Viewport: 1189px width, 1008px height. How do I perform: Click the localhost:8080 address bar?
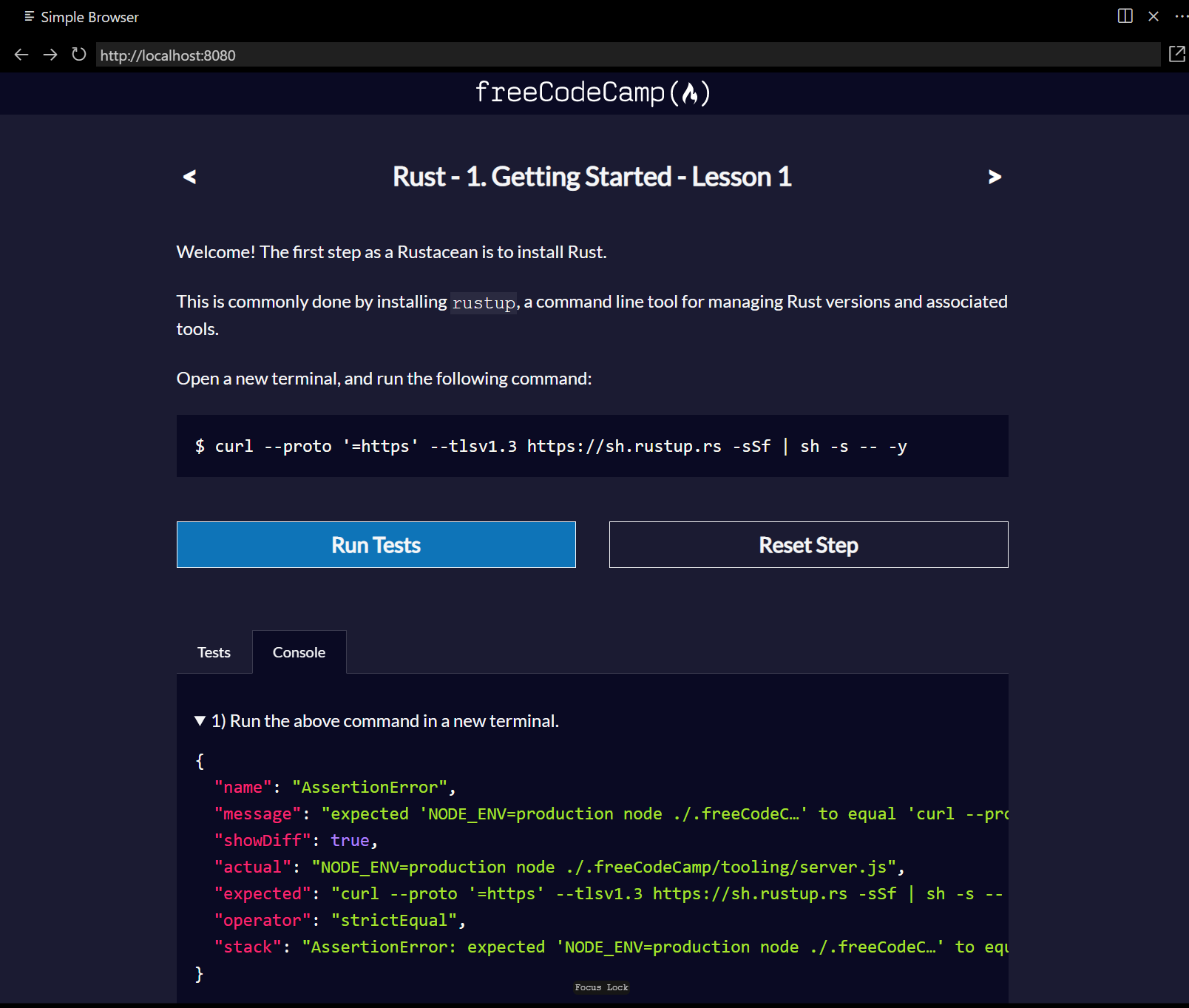click(628, 55)
